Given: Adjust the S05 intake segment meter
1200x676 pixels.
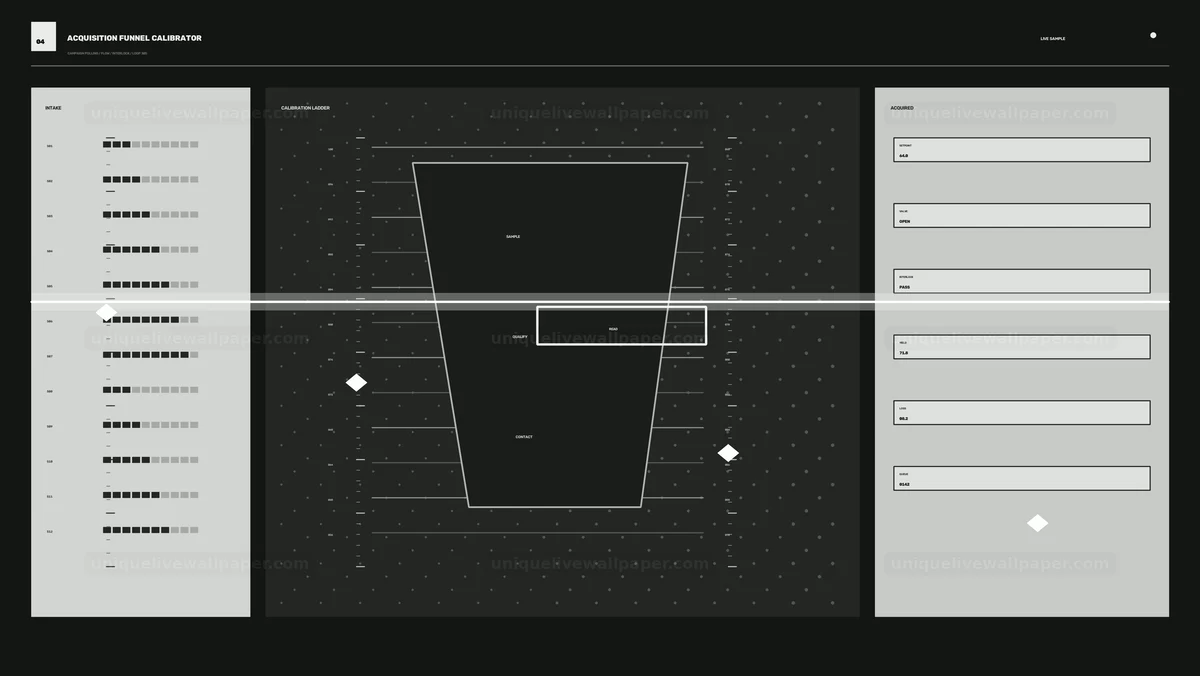Looking at the screenshot, I should (x=150, y=285).
